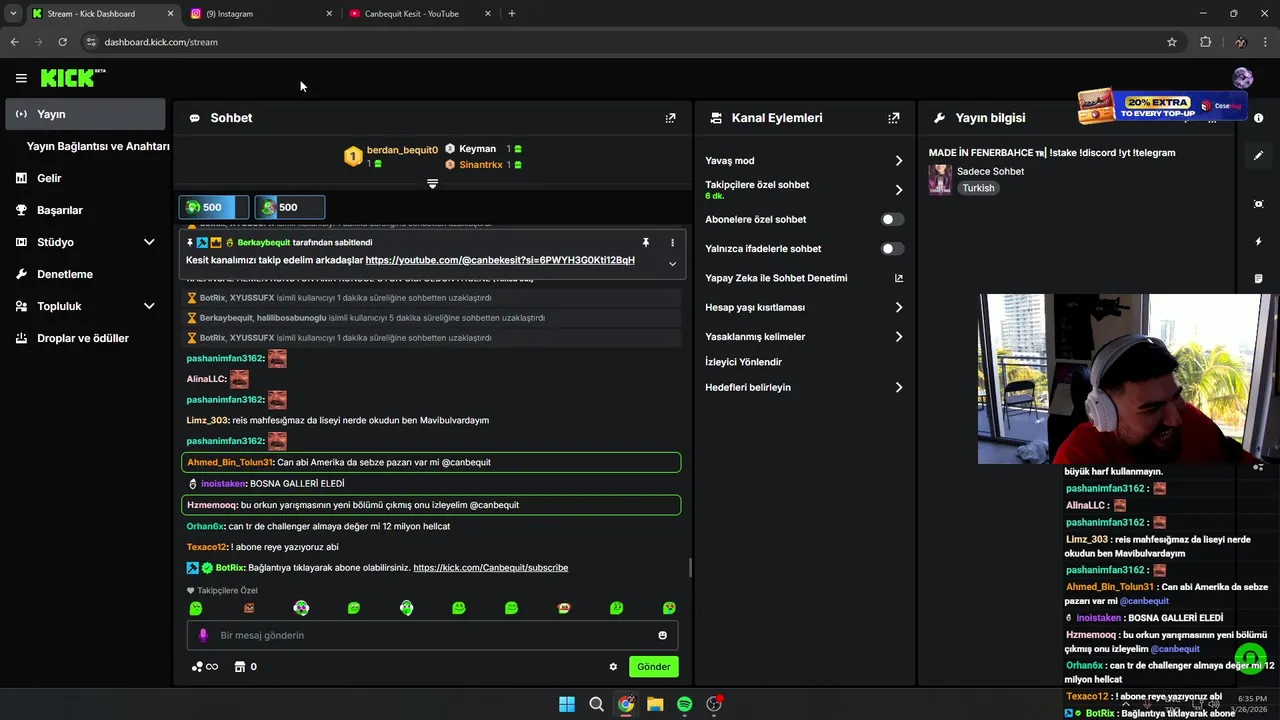Pop out the Sohbet chat panel
1280x720 pixels.
tap(670, 118)
